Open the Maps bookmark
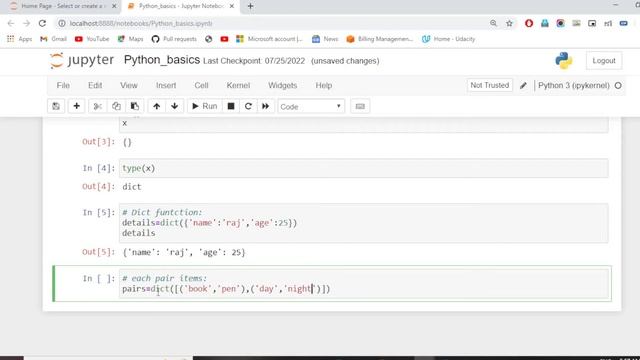The height and width of the screenshot is (360, 640). (130, 39)
